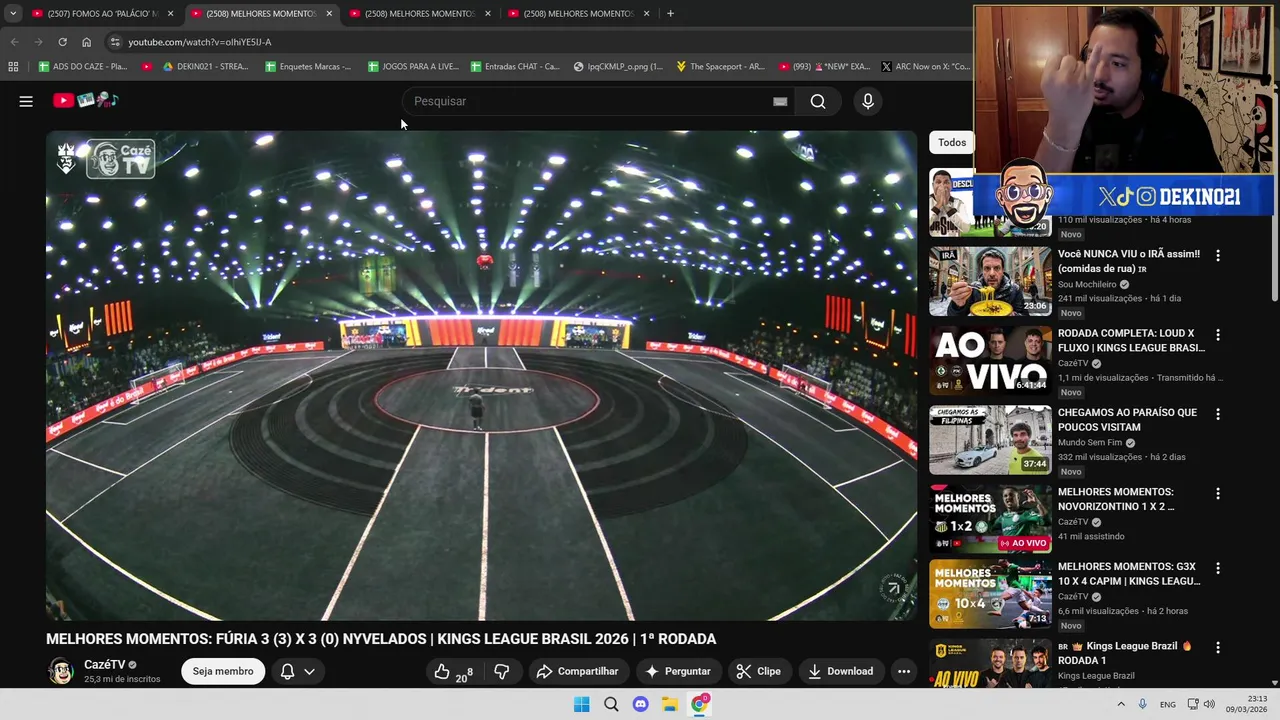This screenshot has height=720, width=1280.
Task: Switch to third '(2508) MELHORES MOMENTOS' tab
Action: (x=420, y=13)
